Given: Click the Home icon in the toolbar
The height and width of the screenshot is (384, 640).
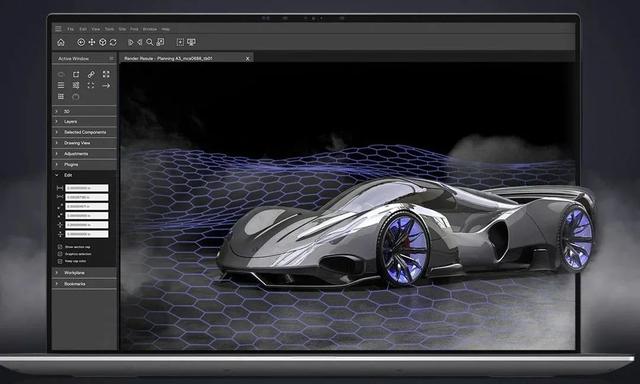Looking at the screenshot, I should pos(61,42).
